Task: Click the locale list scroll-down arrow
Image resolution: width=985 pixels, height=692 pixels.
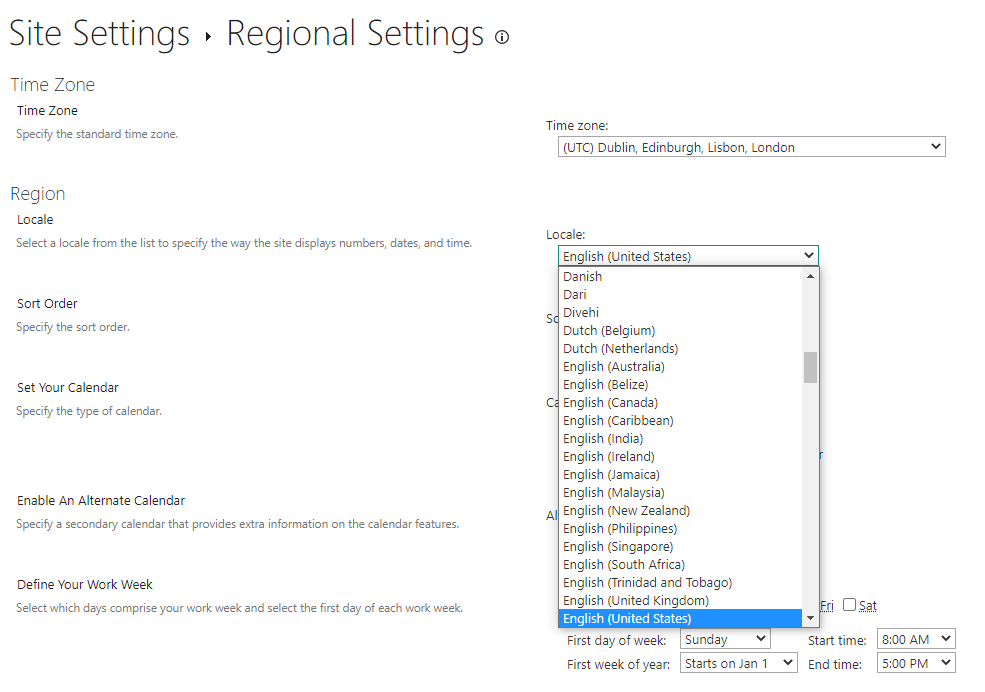Action: [x=810, y=618]
